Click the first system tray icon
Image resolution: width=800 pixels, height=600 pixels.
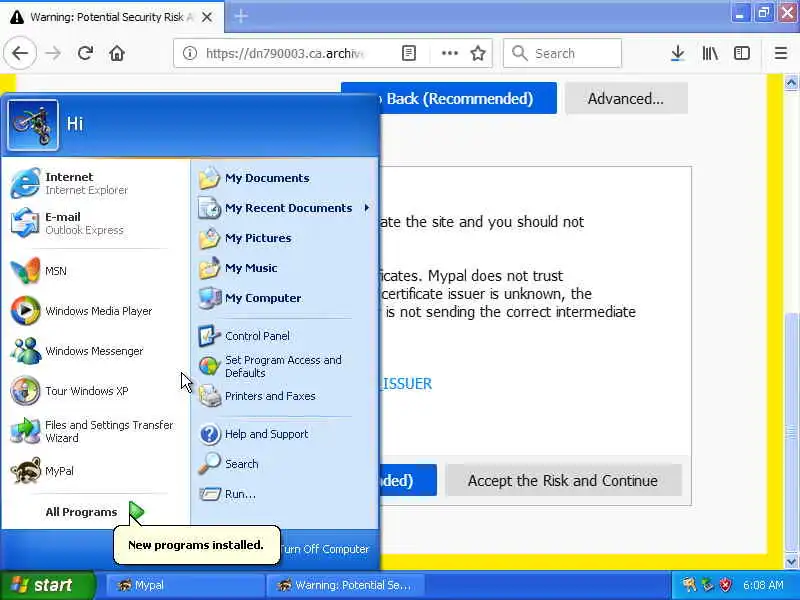point(690,585)
